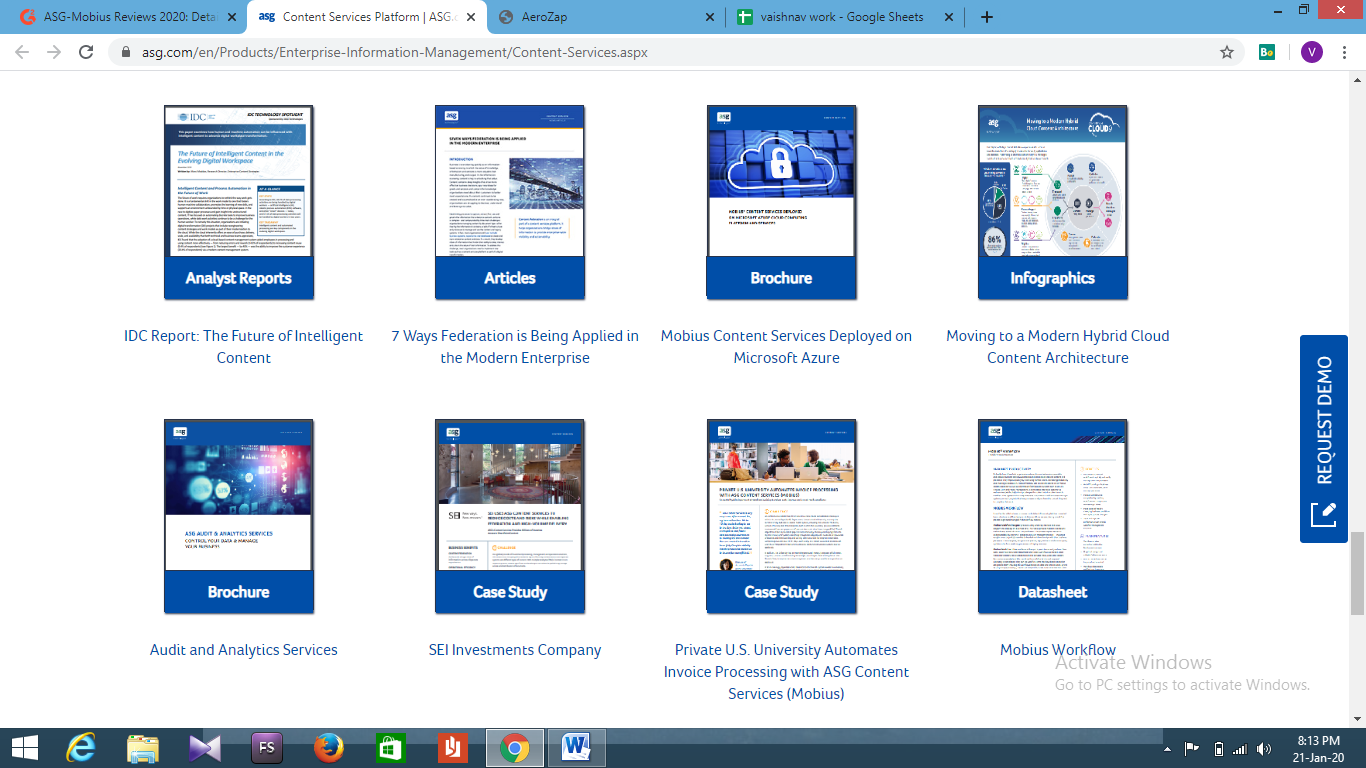Viewport: 1366px width, 768px height.
Task: Open 7 Ways Federation is Being Applied link
Action: coord(515,347)
